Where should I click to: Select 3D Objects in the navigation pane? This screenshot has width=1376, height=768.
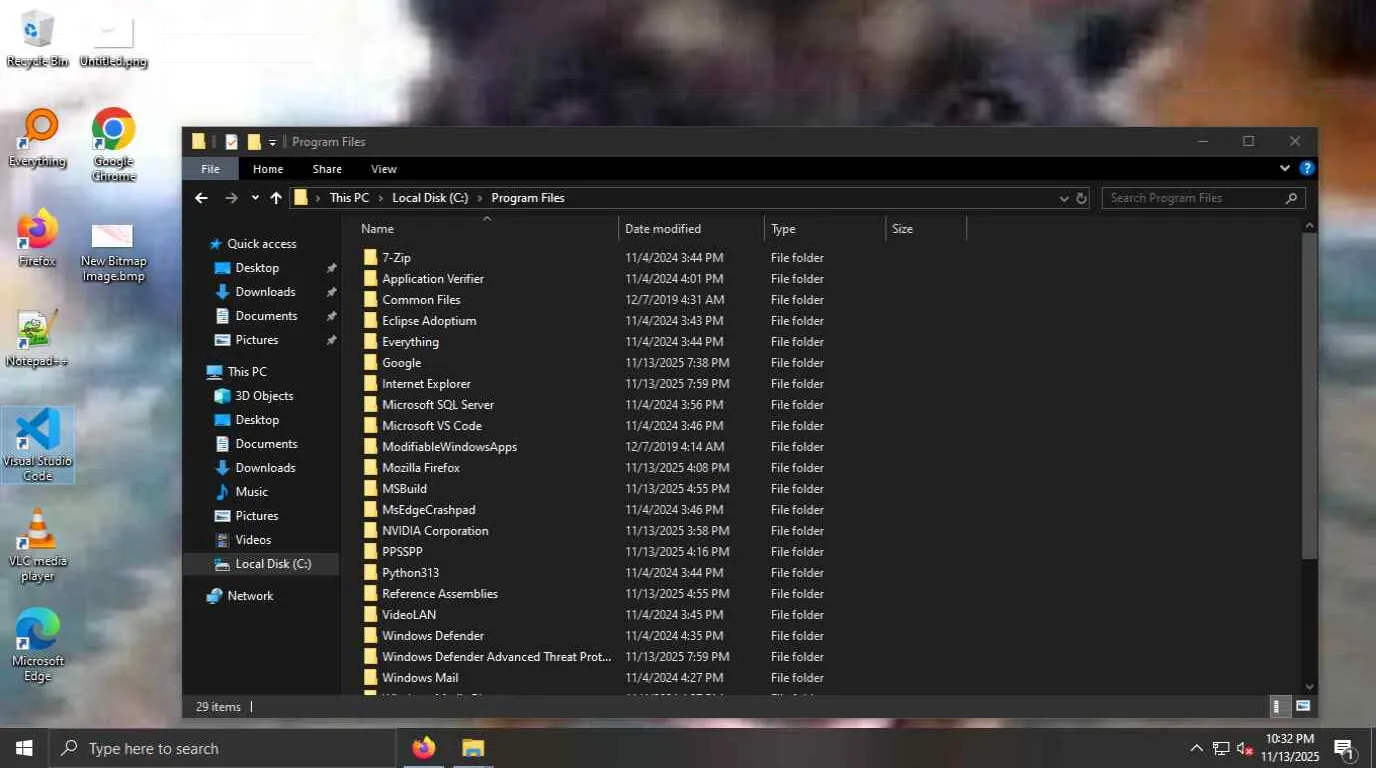[265, 396]
